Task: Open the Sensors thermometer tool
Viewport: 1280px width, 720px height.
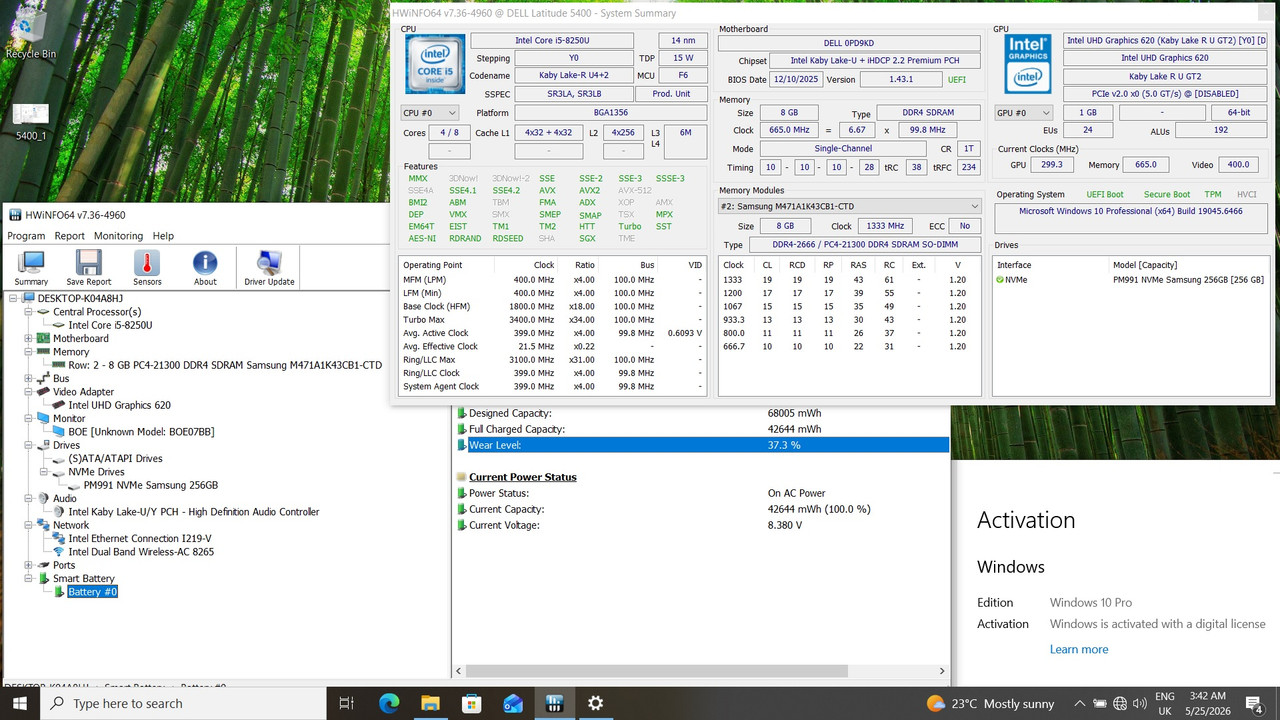Action: 147,267
